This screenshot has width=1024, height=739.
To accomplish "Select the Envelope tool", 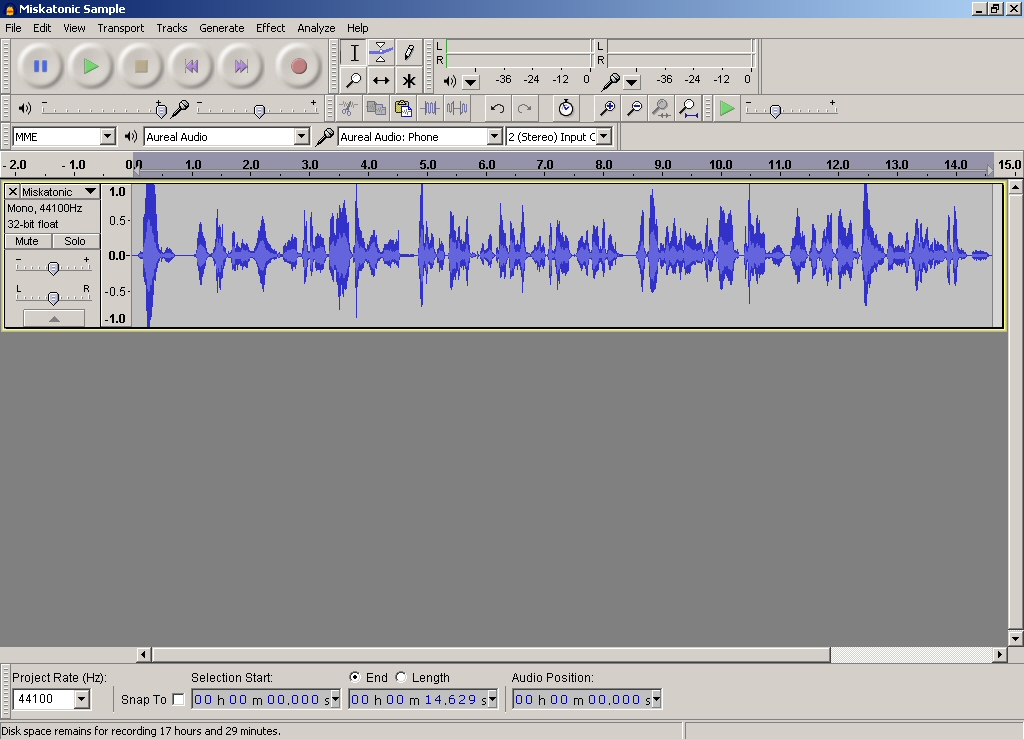I will (x=381, y=53).
